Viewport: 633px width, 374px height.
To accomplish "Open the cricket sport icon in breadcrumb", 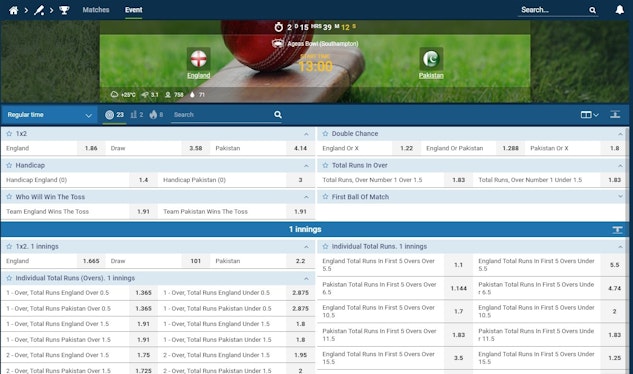I will tap(39, 10).
